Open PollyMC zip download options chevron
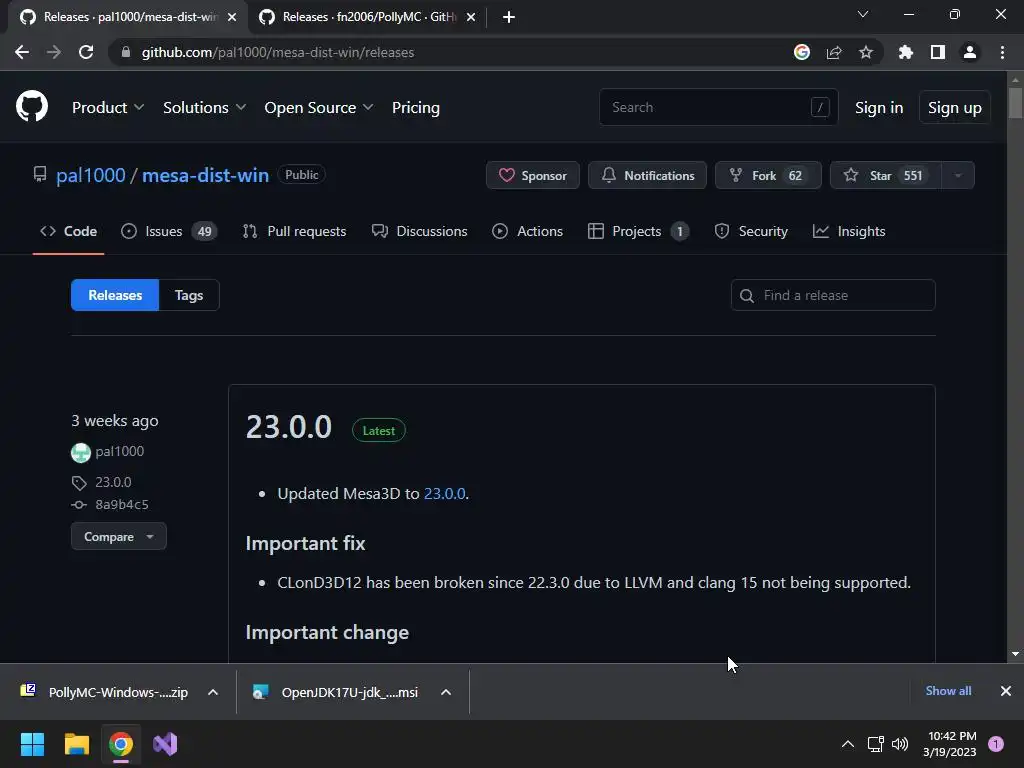Screen dimensions: 1024x768 (213, 692)
